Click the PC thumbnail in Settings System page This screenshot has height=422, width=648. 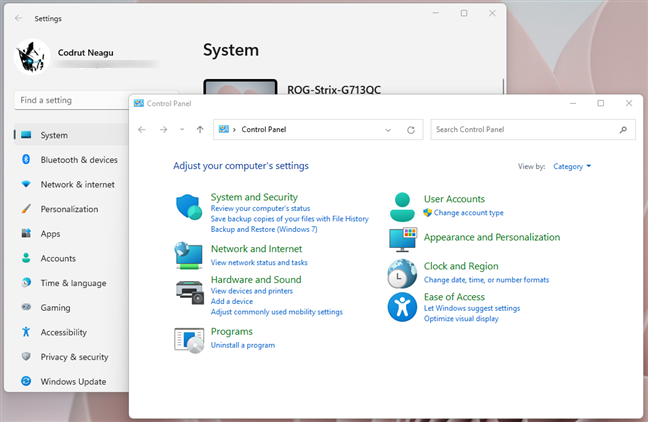(x=240, y=87)
